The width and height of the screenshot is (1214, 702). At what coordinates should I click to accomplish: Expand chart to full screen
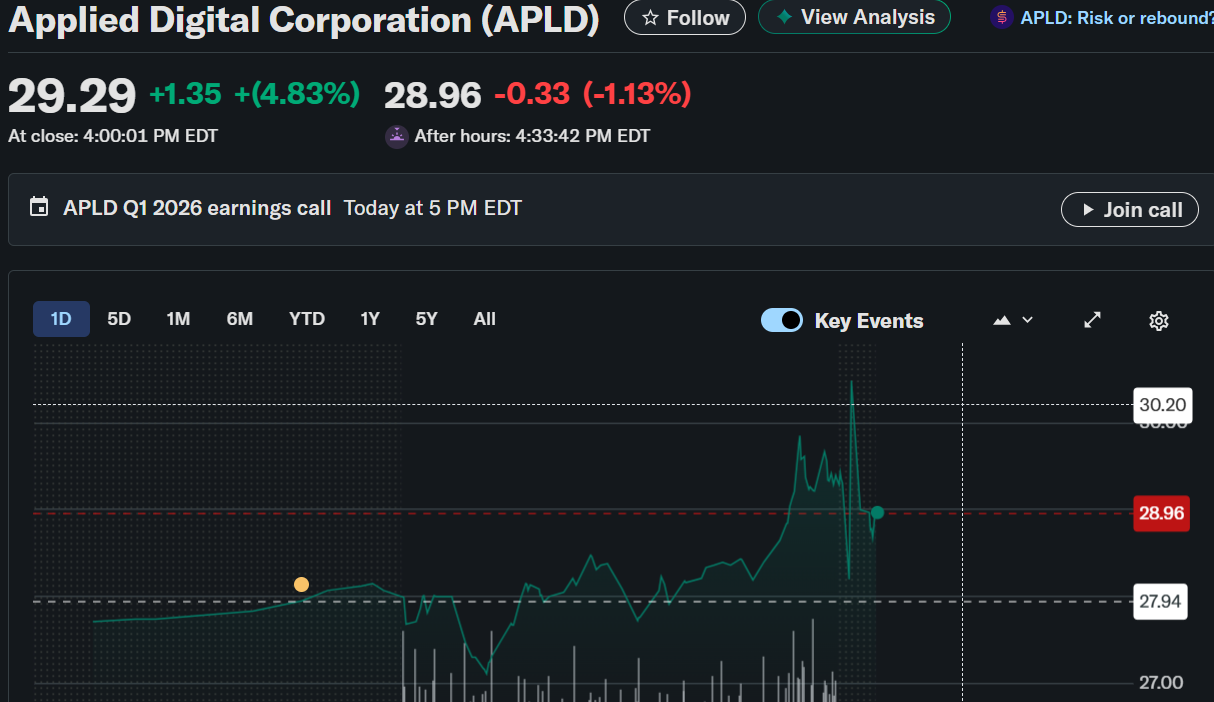pos(1093,320)
